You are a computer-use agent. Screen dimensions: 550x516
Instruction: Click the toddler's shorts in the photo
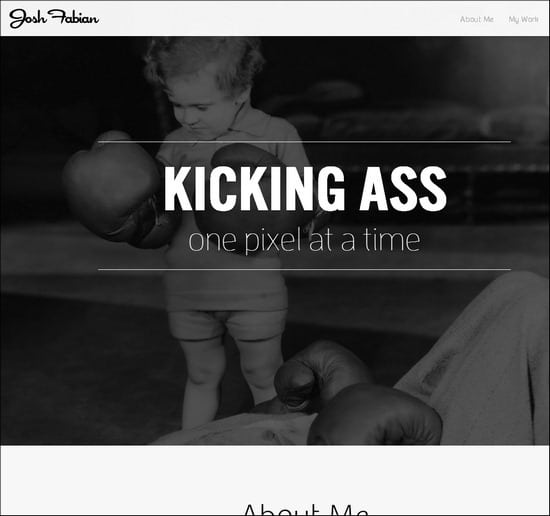(227, 324)
